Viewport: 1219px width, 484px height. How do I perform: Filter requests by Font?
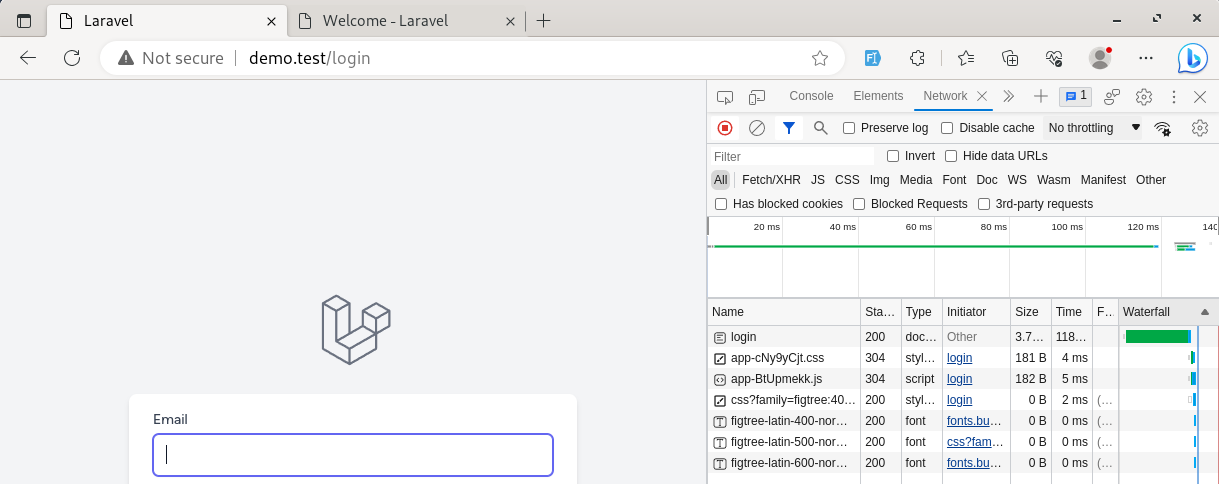click(x=954, y=180)
